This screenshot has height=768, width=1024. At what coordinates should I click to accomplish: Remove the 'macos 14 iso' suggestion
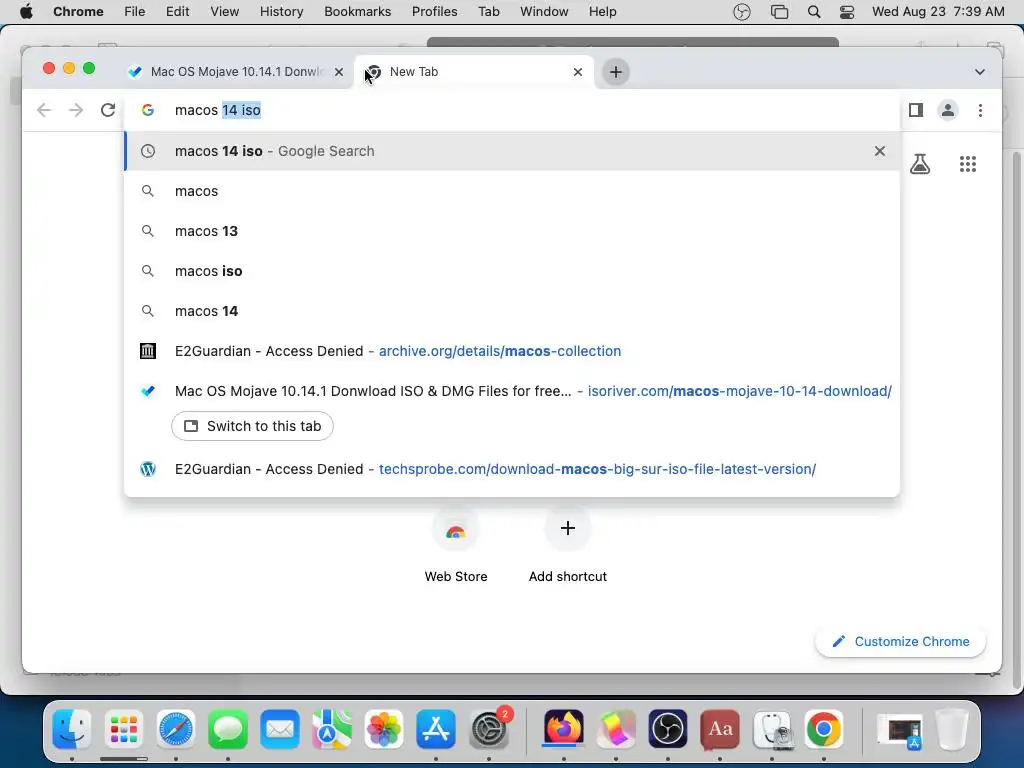click(880, 151)
